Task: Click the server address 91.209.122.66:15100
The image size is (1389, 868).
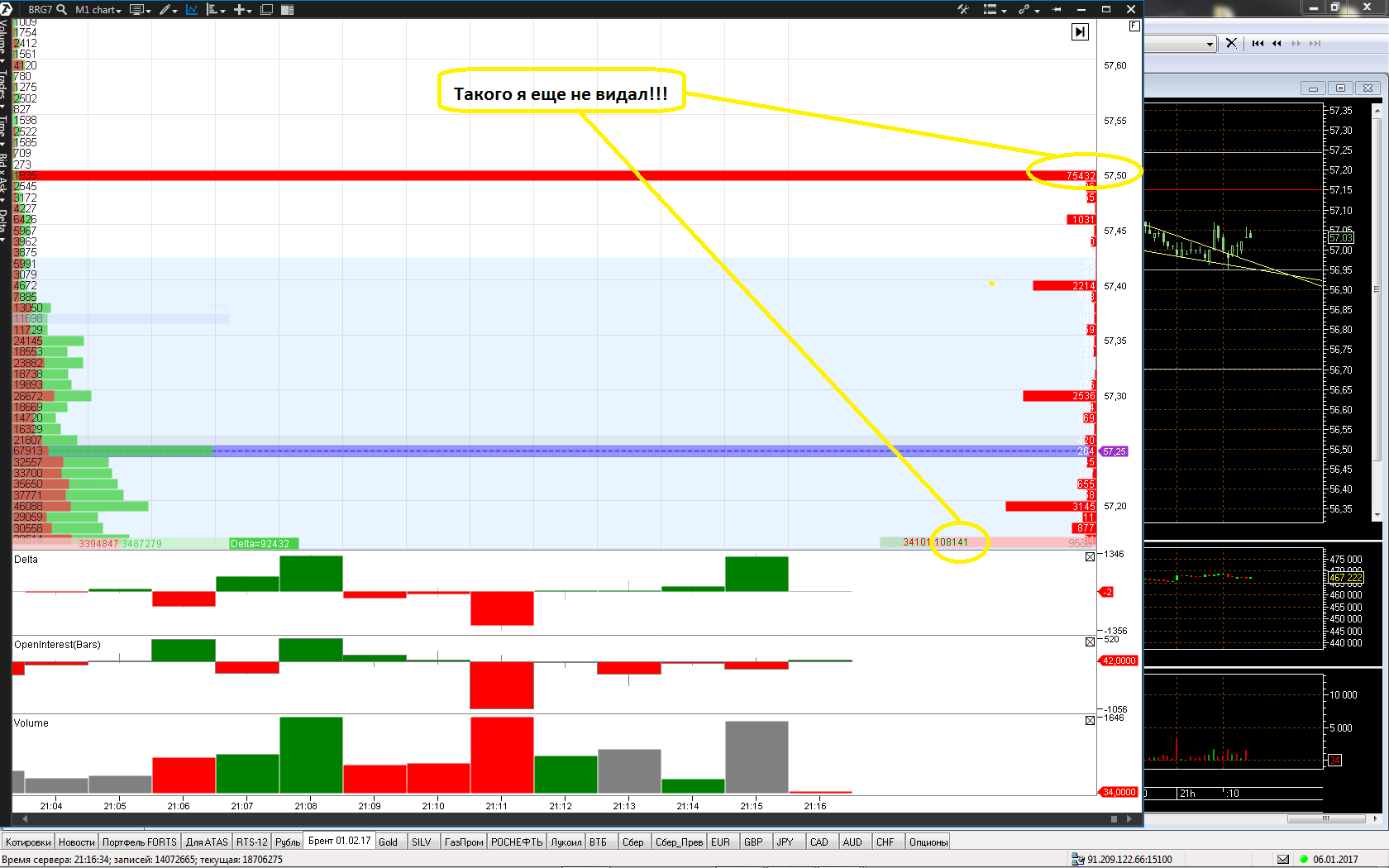Action: [1129, 859]
